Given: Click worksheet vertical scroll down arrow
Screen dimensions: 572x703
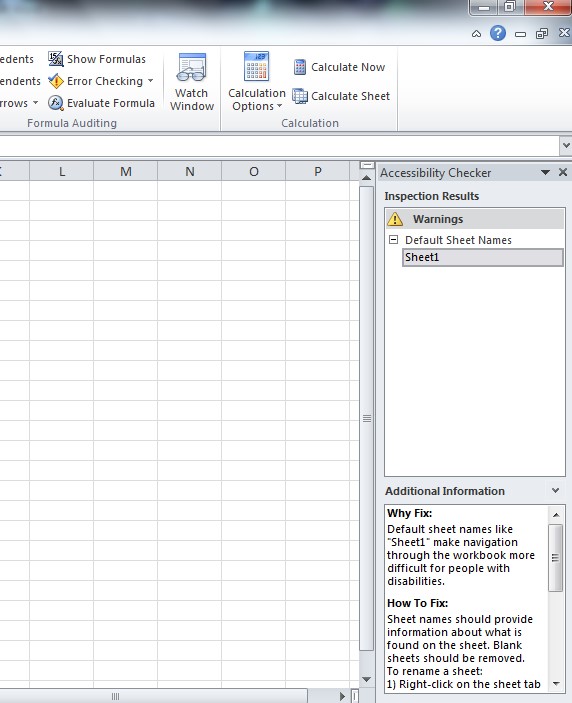Looking at the screenshot, I should click(x=367, y=680).
